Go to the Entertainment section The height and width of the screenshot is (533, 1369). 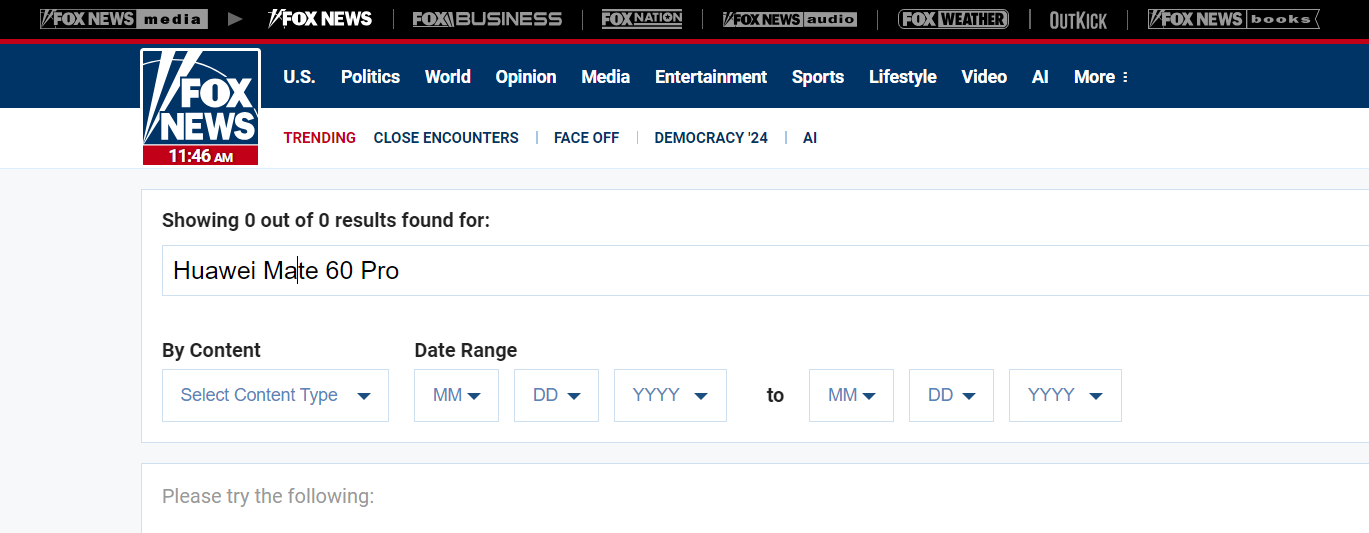point(711,77)
